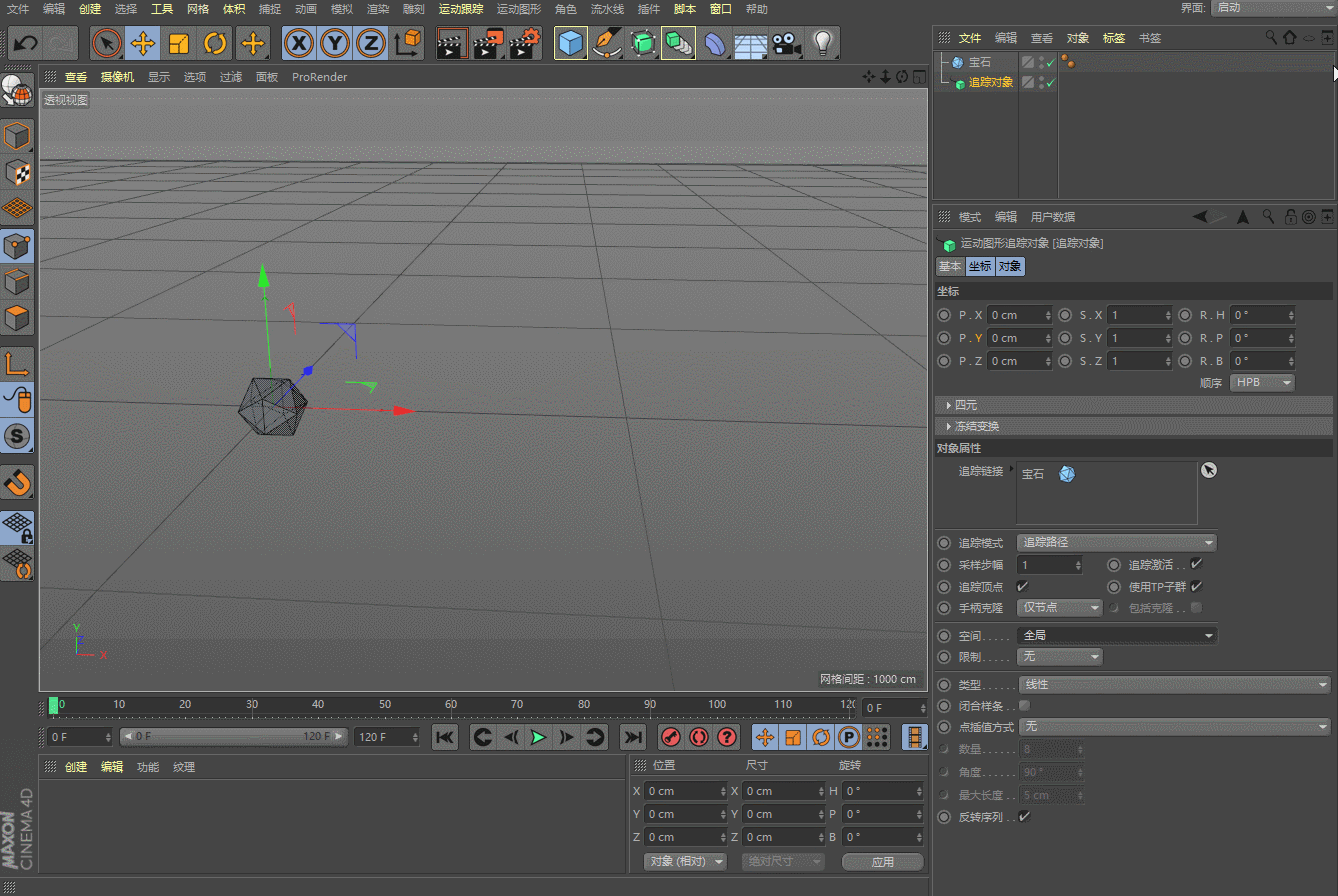The image size is (1338, 896).
Task: Click the 追踪链接 picker arrow icon
Action: tap(1208, 470)
